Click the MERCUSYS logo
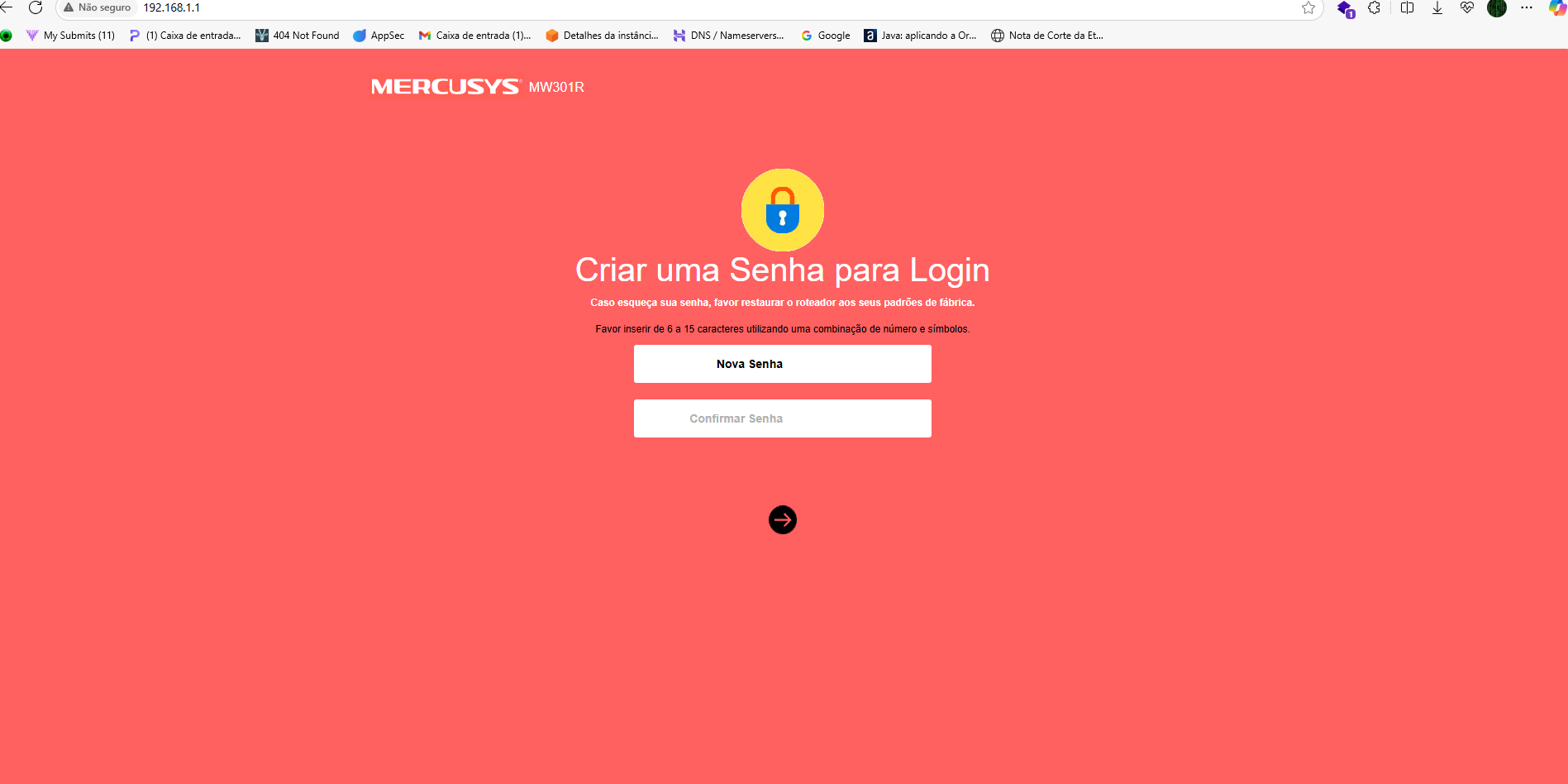Image resolution: width=1568 pixels, height=784 pixels. [x=446, y=87]
